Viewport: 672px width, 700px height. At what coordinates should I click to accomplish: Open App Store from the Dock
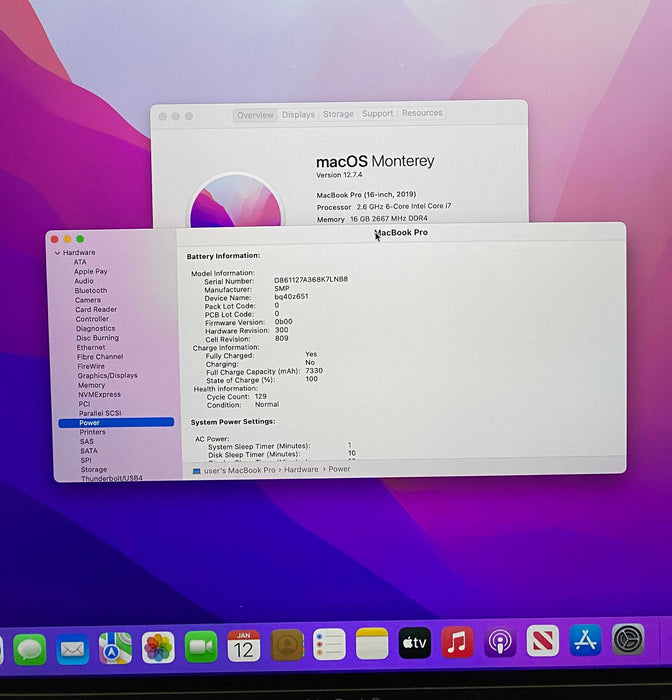[x=585, y=640]
